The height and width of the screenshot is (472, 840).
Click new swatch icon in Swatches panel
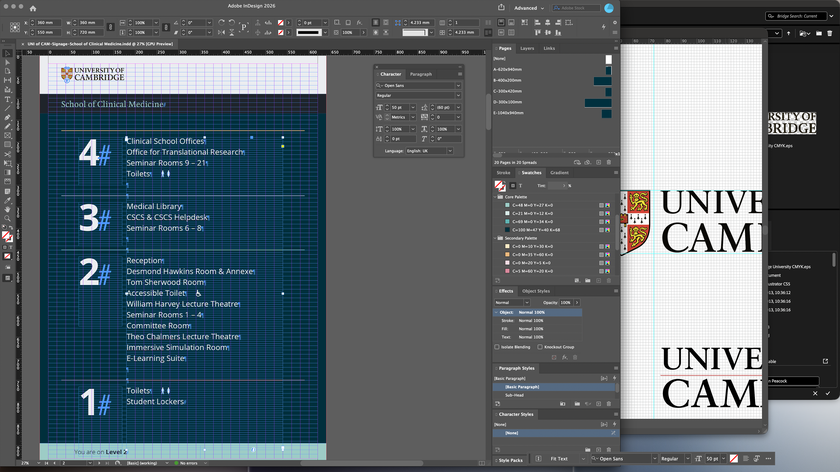tap(598, 281)
